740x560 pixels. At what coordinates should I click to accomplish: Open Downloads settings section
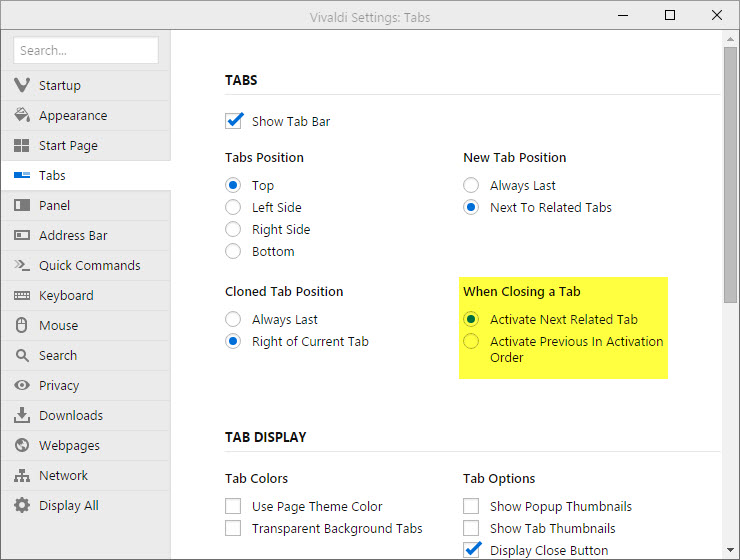pos(86,415)
